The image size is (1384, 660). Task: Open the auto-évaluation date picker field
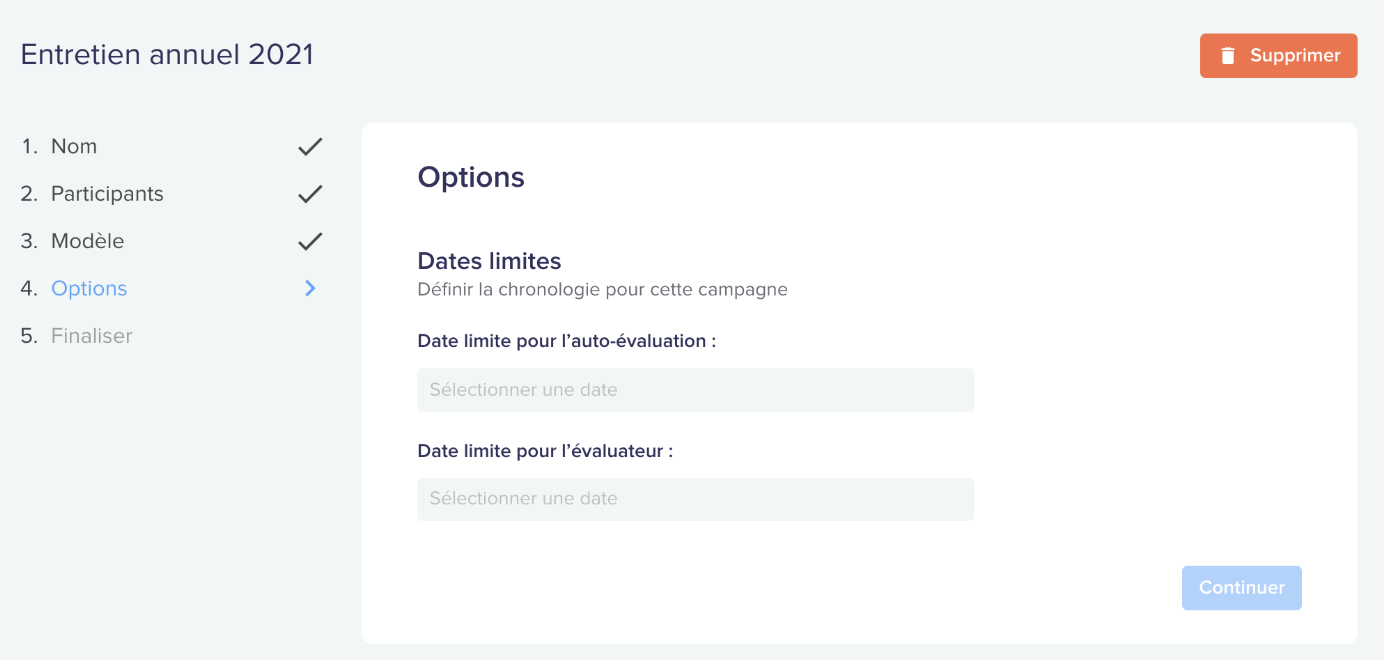695,390
